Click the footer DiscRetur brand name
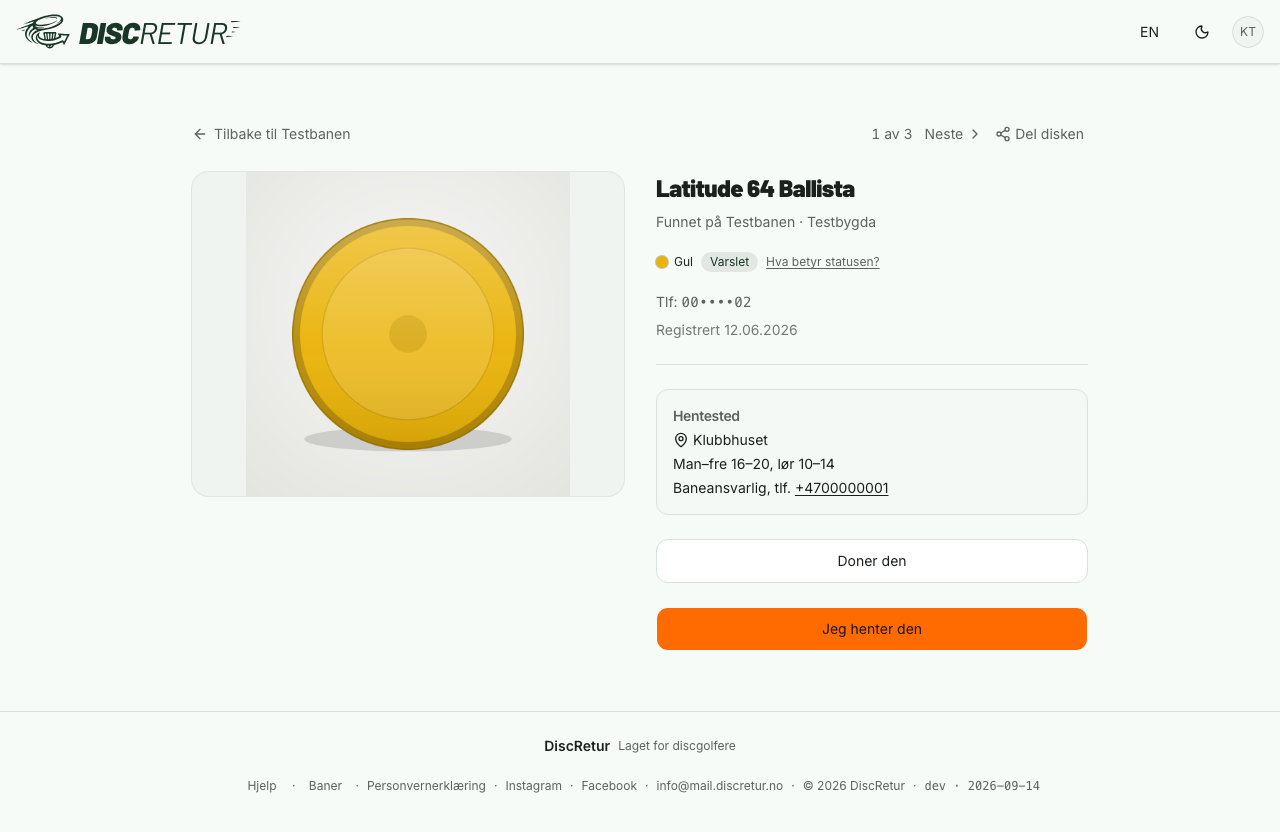1280x832 pixels. pos(577,746)
